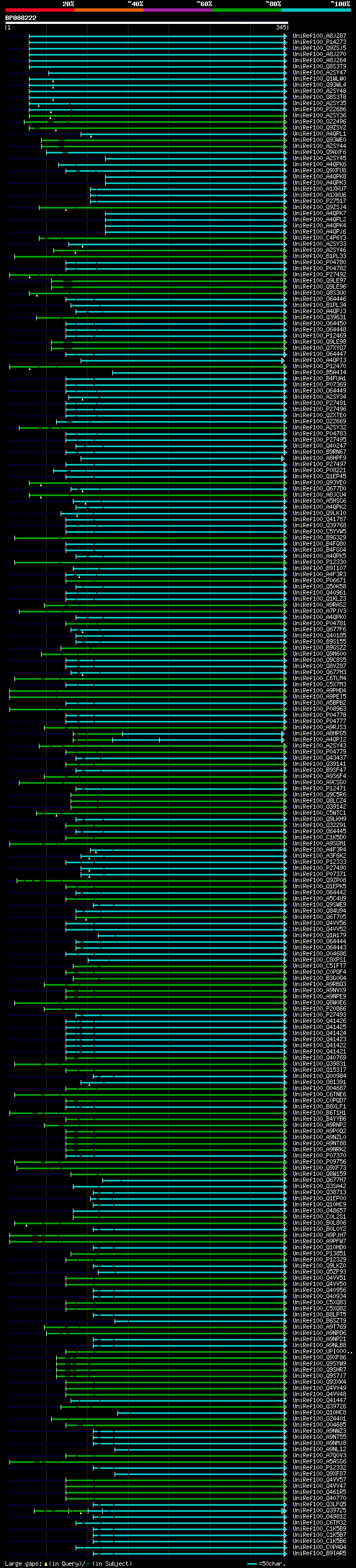Select the UniRef100_B5A414 hit label
The height and width of the screenshot is (1568, 356).
319,373
